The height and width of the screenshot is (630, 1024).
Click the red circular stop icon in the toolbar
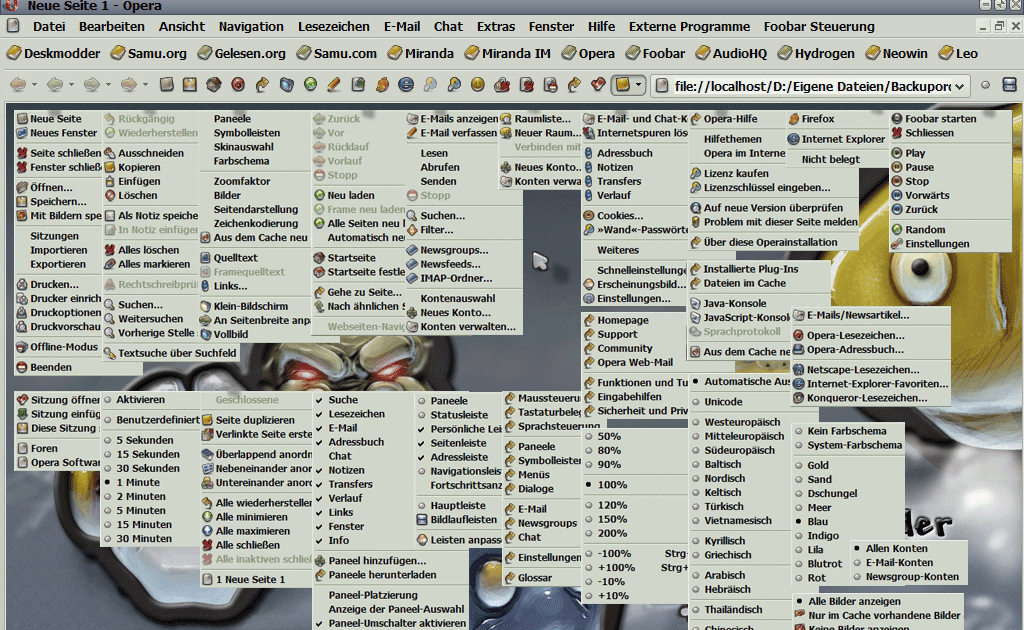(x=238, y=85)
